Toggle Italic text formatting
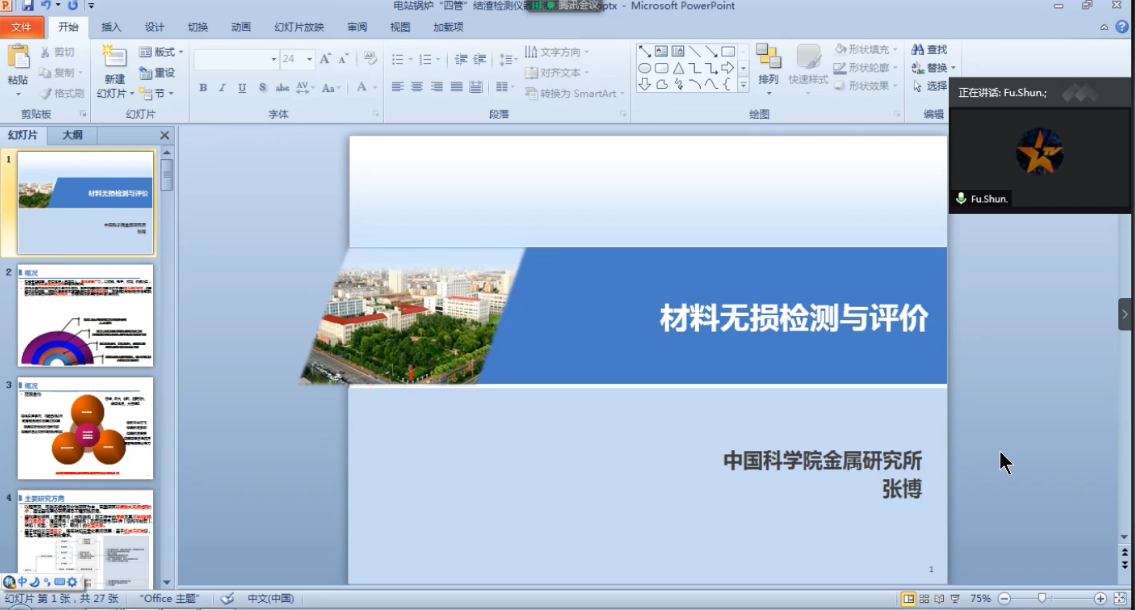This screenshot has height=610, width=1135. pos(223,88)
